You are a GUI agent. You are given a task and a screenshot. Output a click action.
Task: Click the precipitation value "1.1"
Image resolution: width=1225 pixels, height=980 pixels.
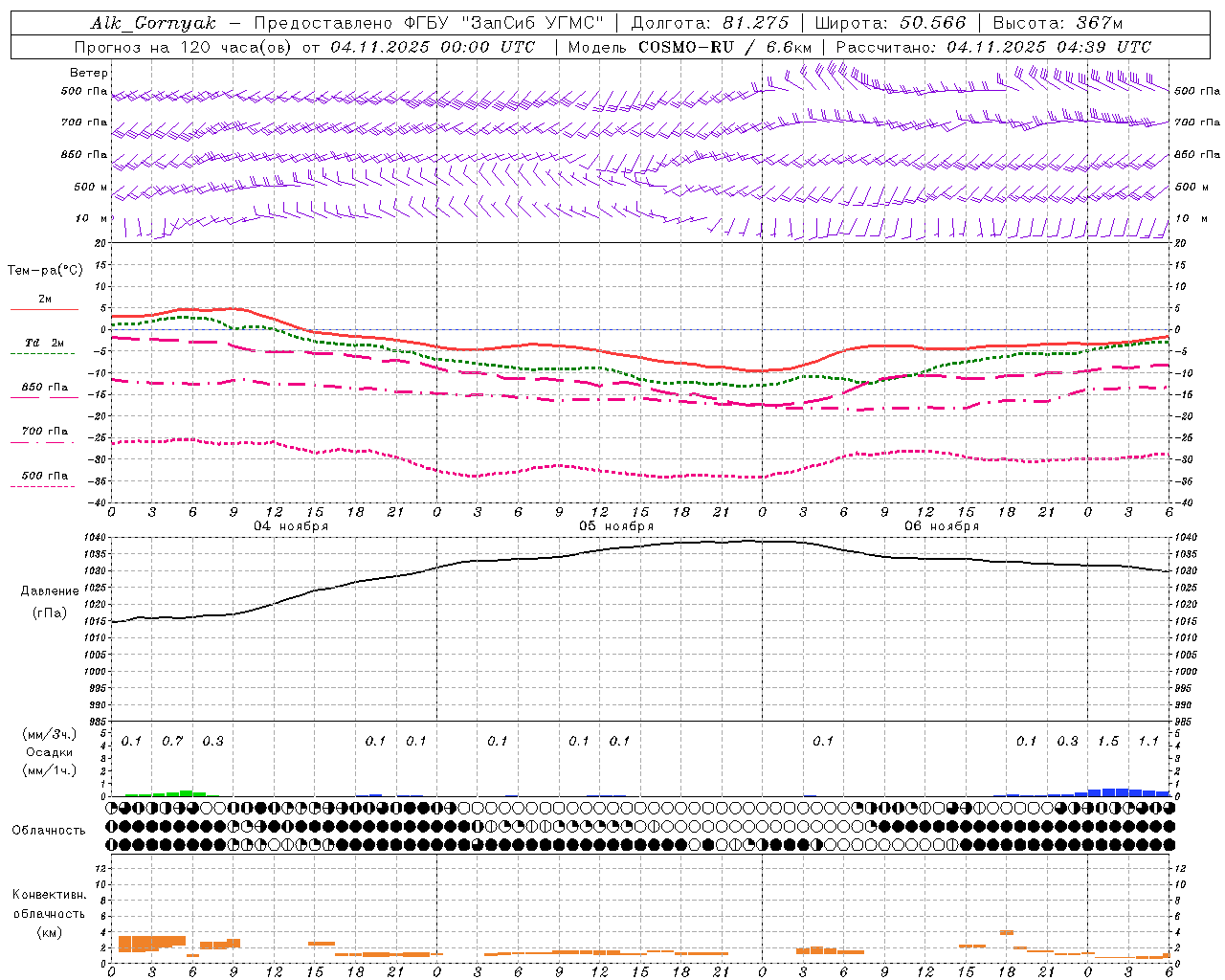[x=1148, y=741]
